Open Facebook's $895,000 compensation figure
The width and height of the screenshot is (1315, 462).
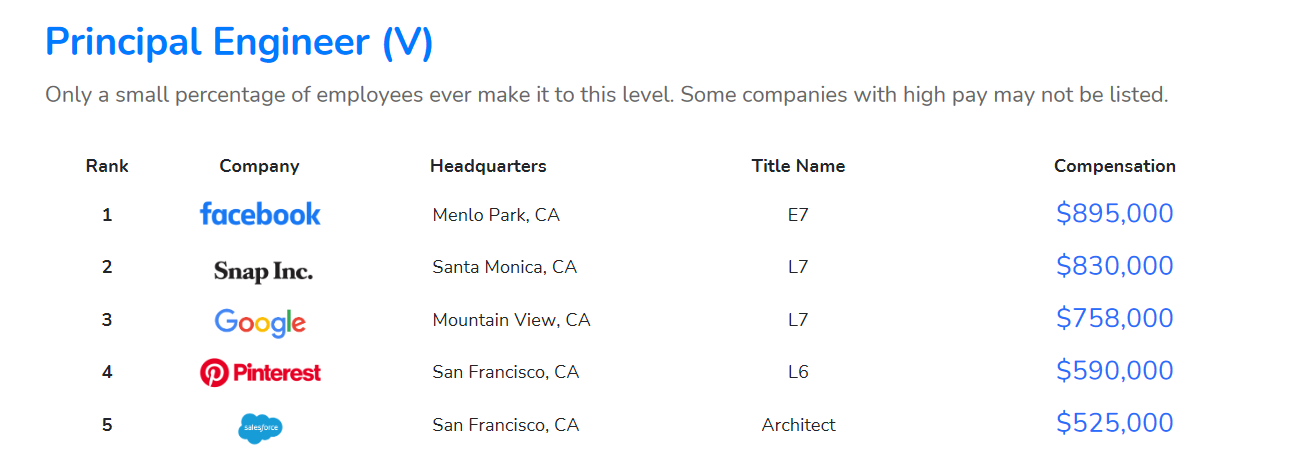(x=1114, y=214)
